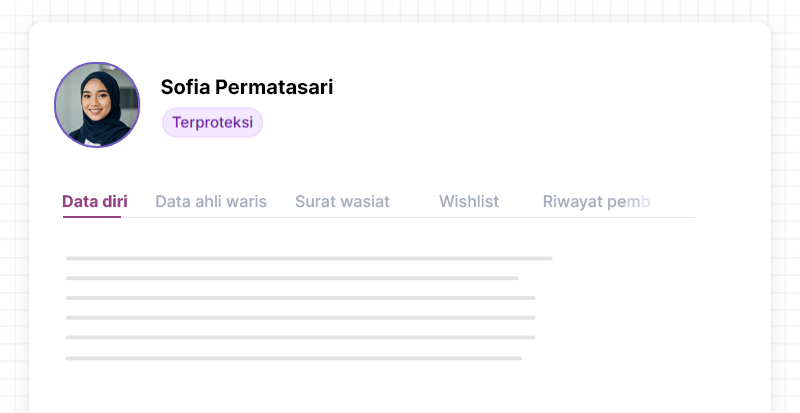Click Sofia Permatasari's profile photo
800x413 pixels.
tap(97, 105)
